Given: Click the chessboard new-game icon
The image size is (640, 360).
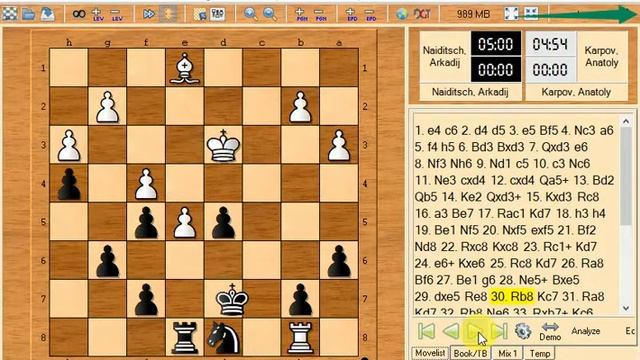Looking at the screenshot, I should 10,14.
